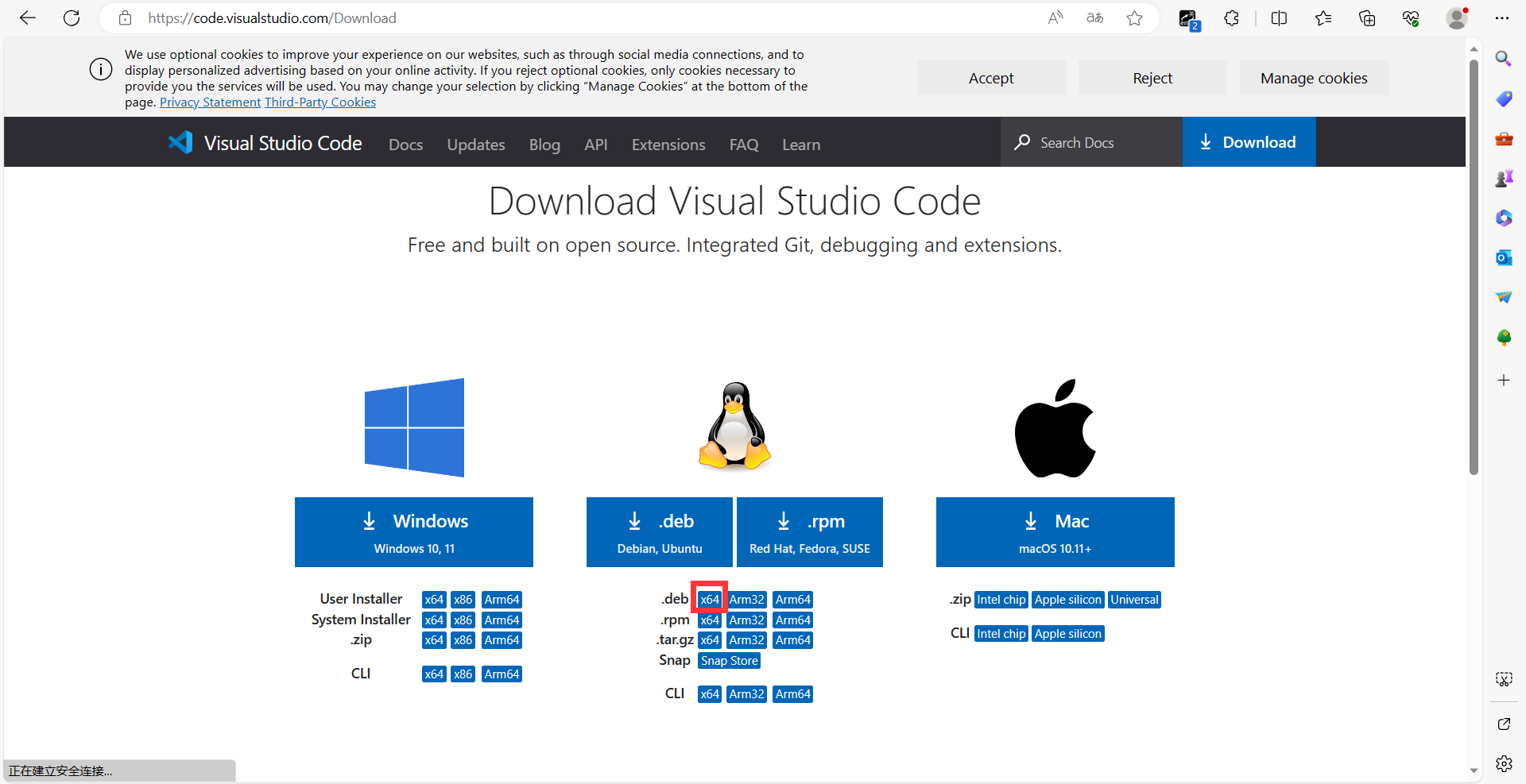Open the sidebar tools briefcase icon

click(1504, 139)
